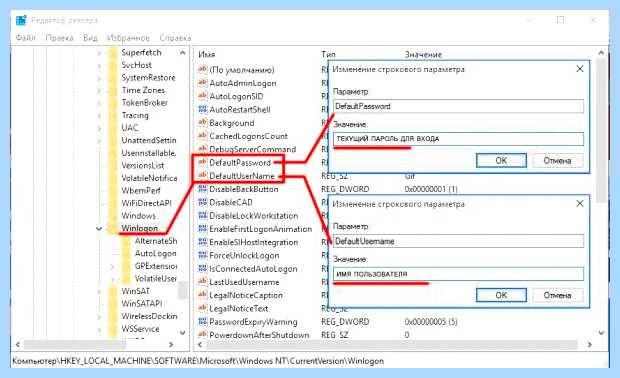Image resolution: width=620 pixels, height=378 pixels.
Task: Select the AutoLogon subkey under Winlogon
Action: (x=155, y=253)
